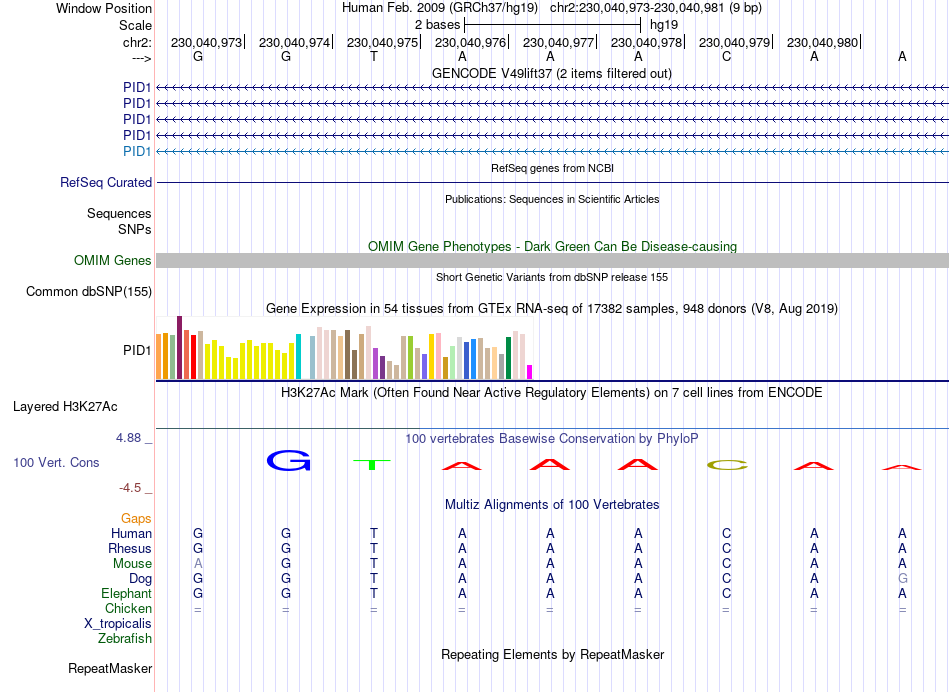The width and height of the screenshot is (950, 692).
Task: Click the Gaps label in Multiz track
Action: (136, 518)
